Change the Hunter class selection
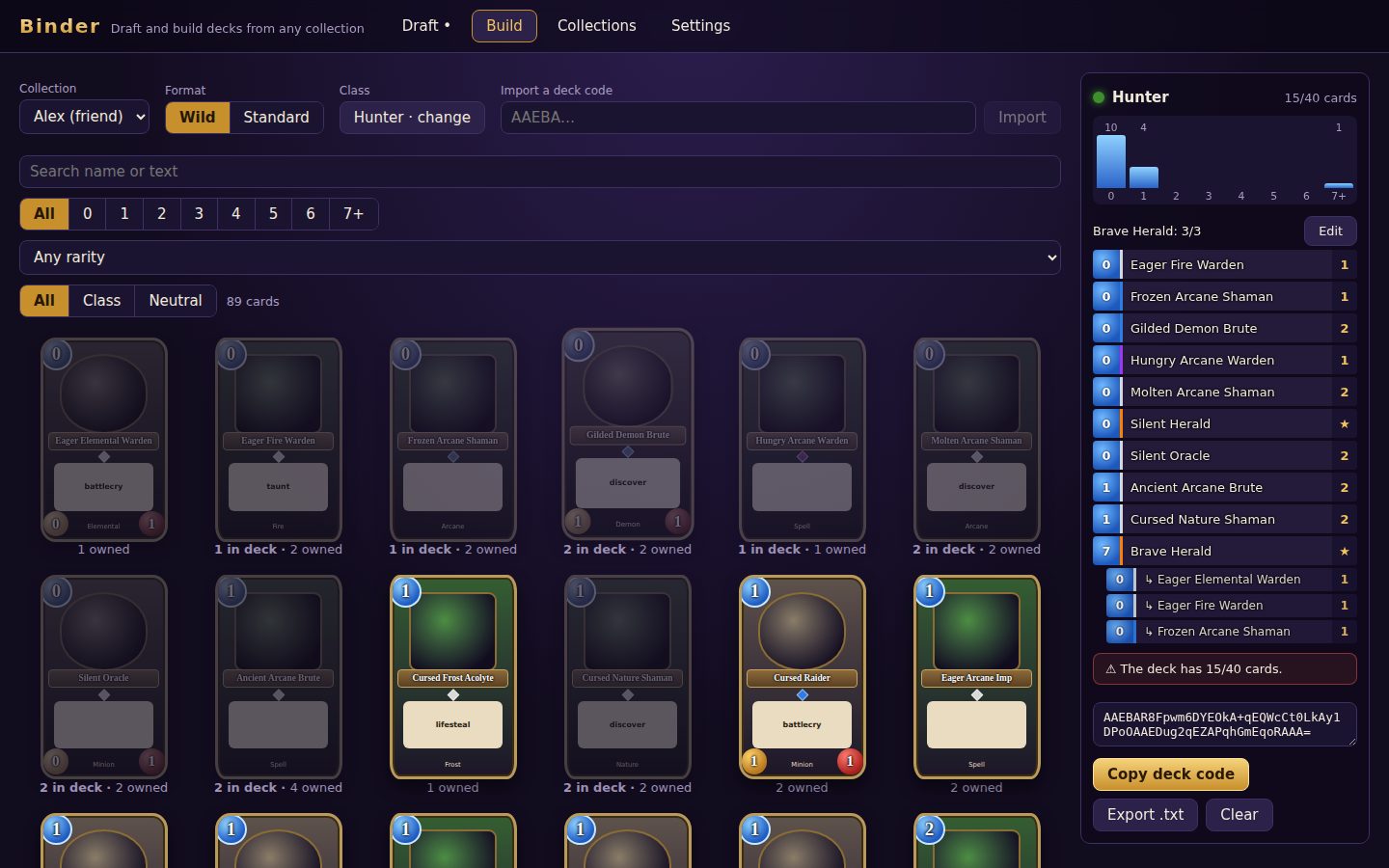 click(412, 118)
